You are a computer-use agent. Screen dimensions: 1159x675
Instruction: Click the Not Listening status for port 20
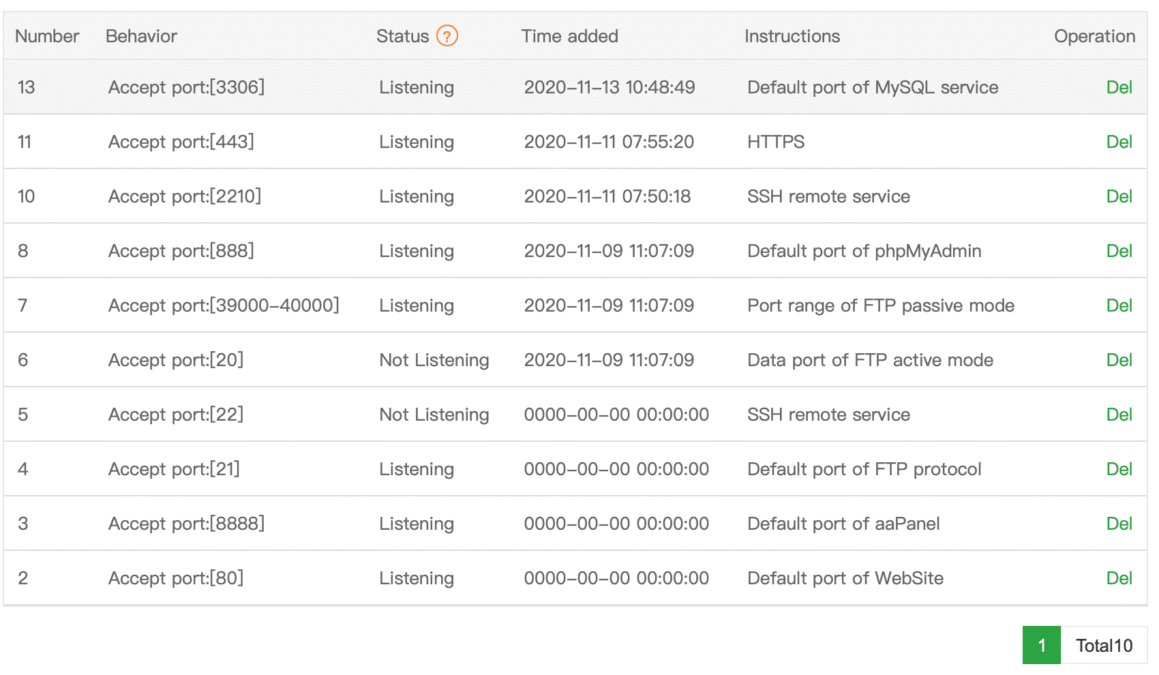[433, 360]
